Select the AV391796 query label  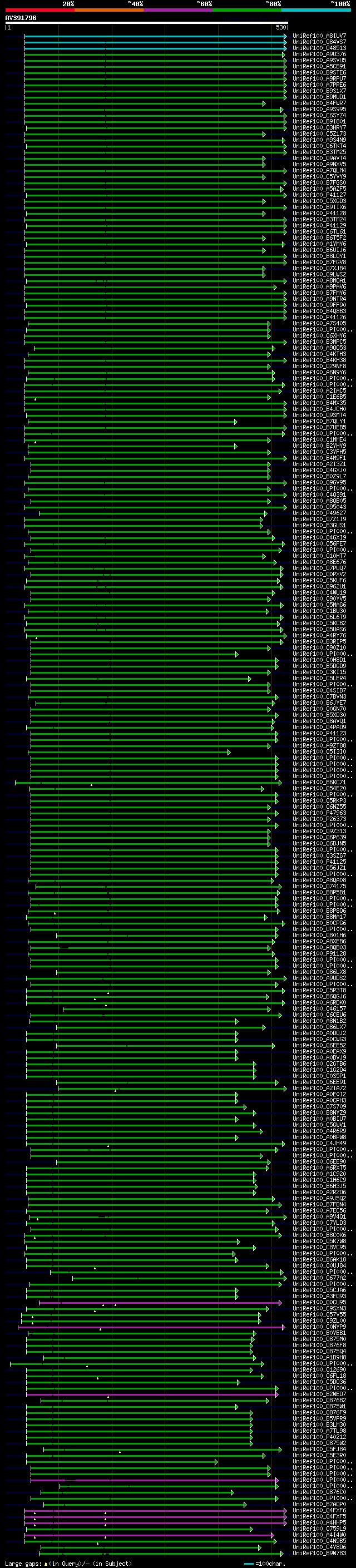21,18
